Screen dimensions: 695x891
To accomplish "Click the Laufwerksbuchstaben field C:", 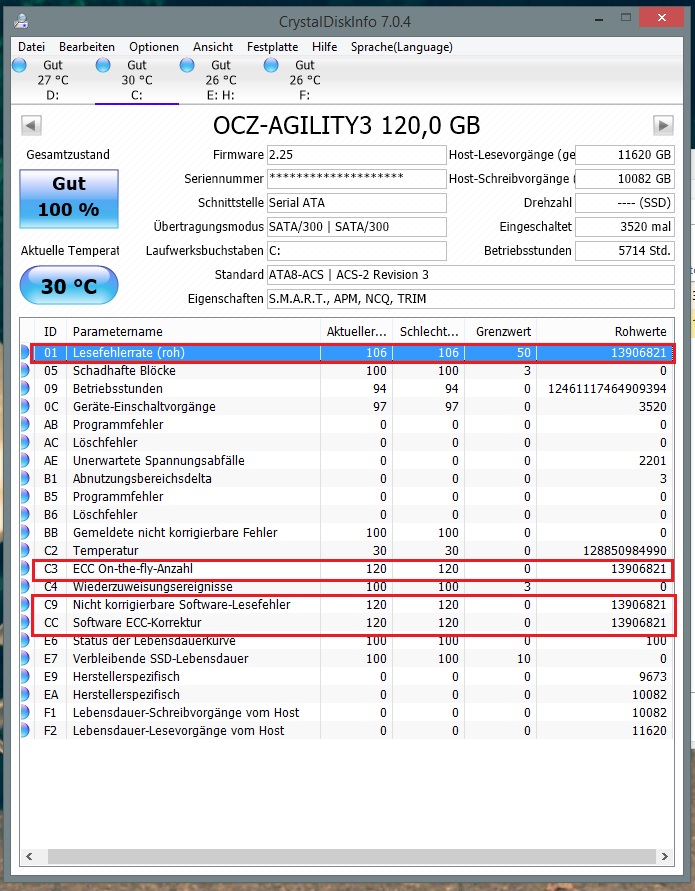I will pyautogui.click(x=357, y=251).
